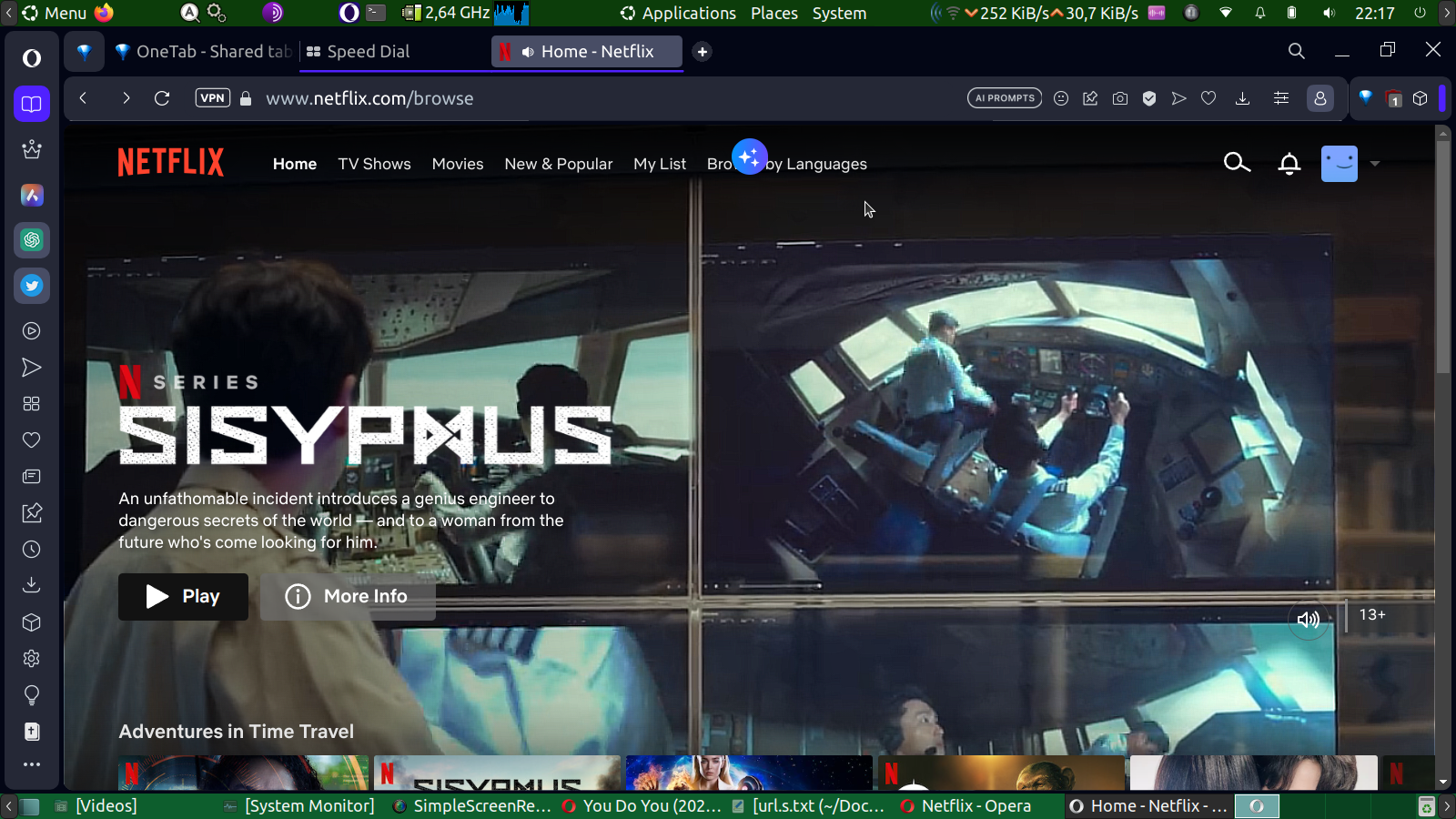This screenshot has width=1456, height=819.
Task: Switch to Netflix - Opera taskbar window
Action: tap(966, 806)
